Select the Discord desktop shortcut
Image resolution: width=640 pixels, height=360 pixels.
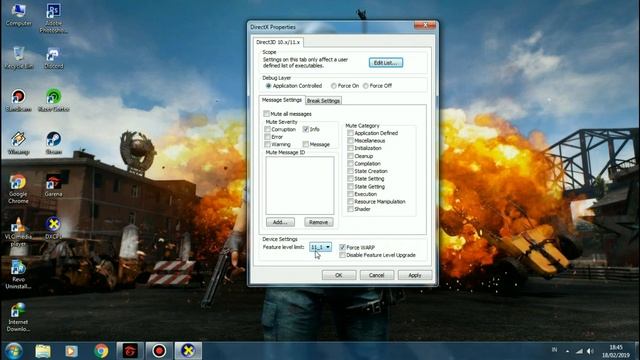[x=53, y=58]
